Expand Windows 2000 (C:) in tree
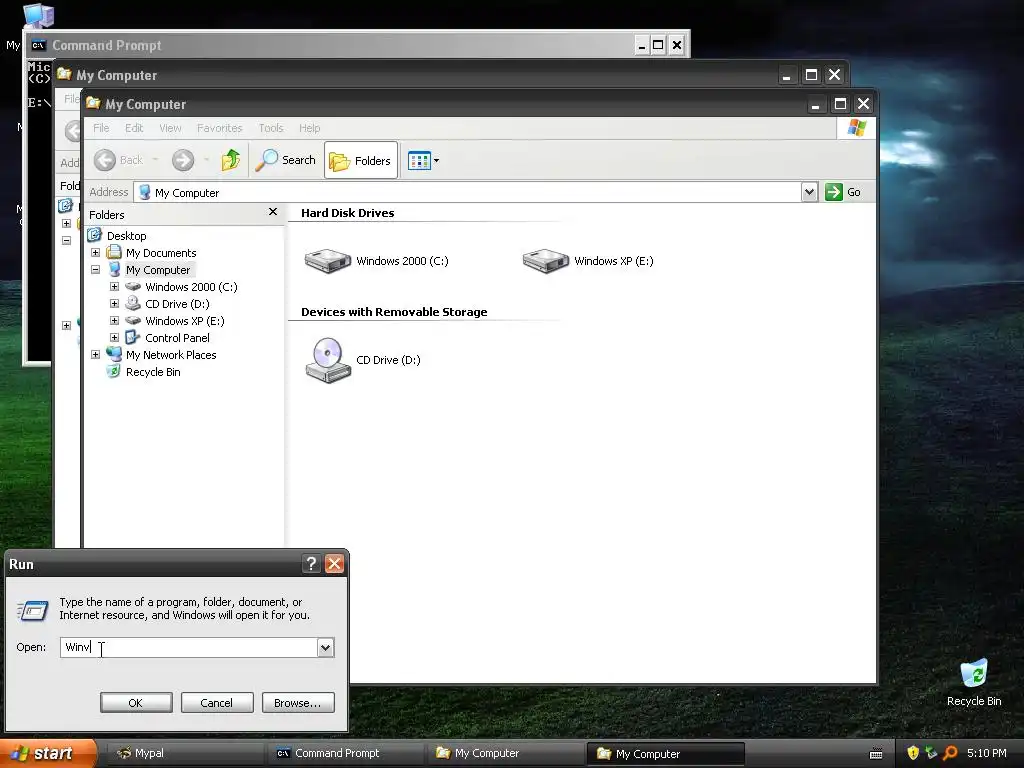The width and height of the screenshot is (1024, 768). pyautogui.click(x=114, y=286)
